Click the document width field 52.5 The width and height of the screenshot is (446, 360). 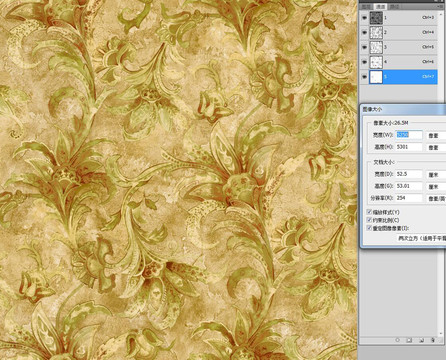coord(409,174)
